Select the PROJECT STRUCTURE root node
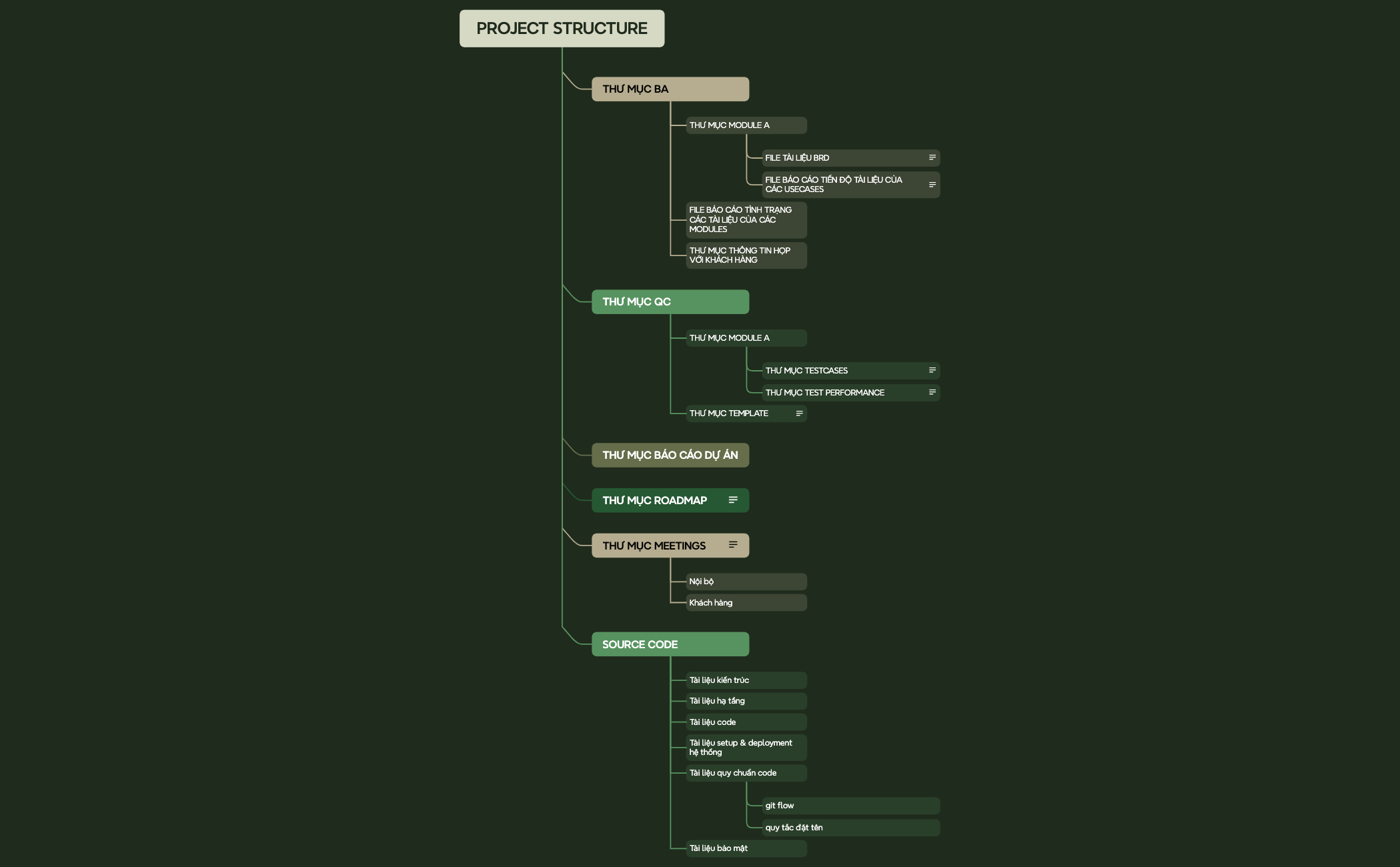 tap(562, 29)
